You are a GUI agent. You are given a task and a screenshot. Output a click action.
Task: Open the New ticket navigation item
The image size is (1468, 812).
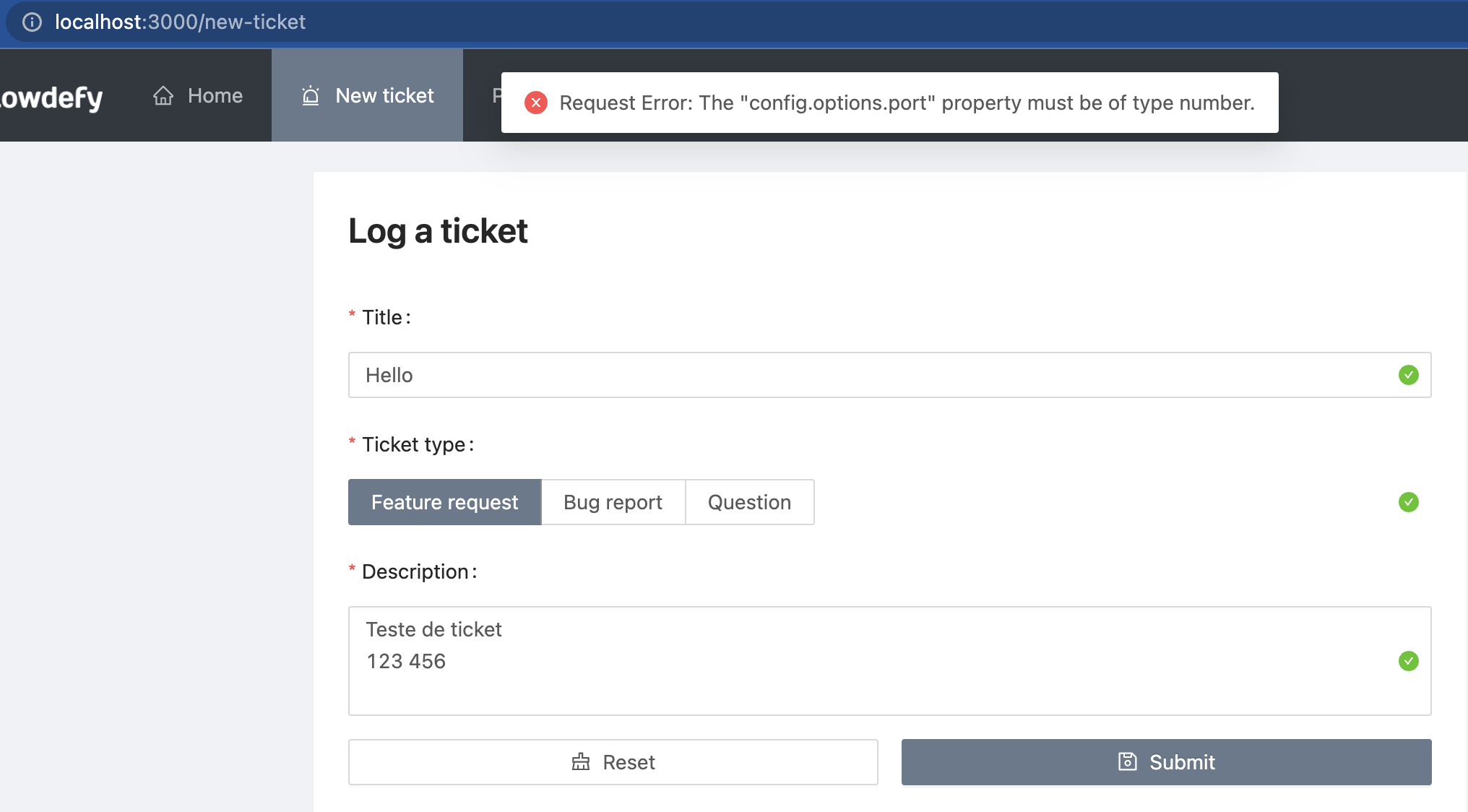tap(367, 95)
